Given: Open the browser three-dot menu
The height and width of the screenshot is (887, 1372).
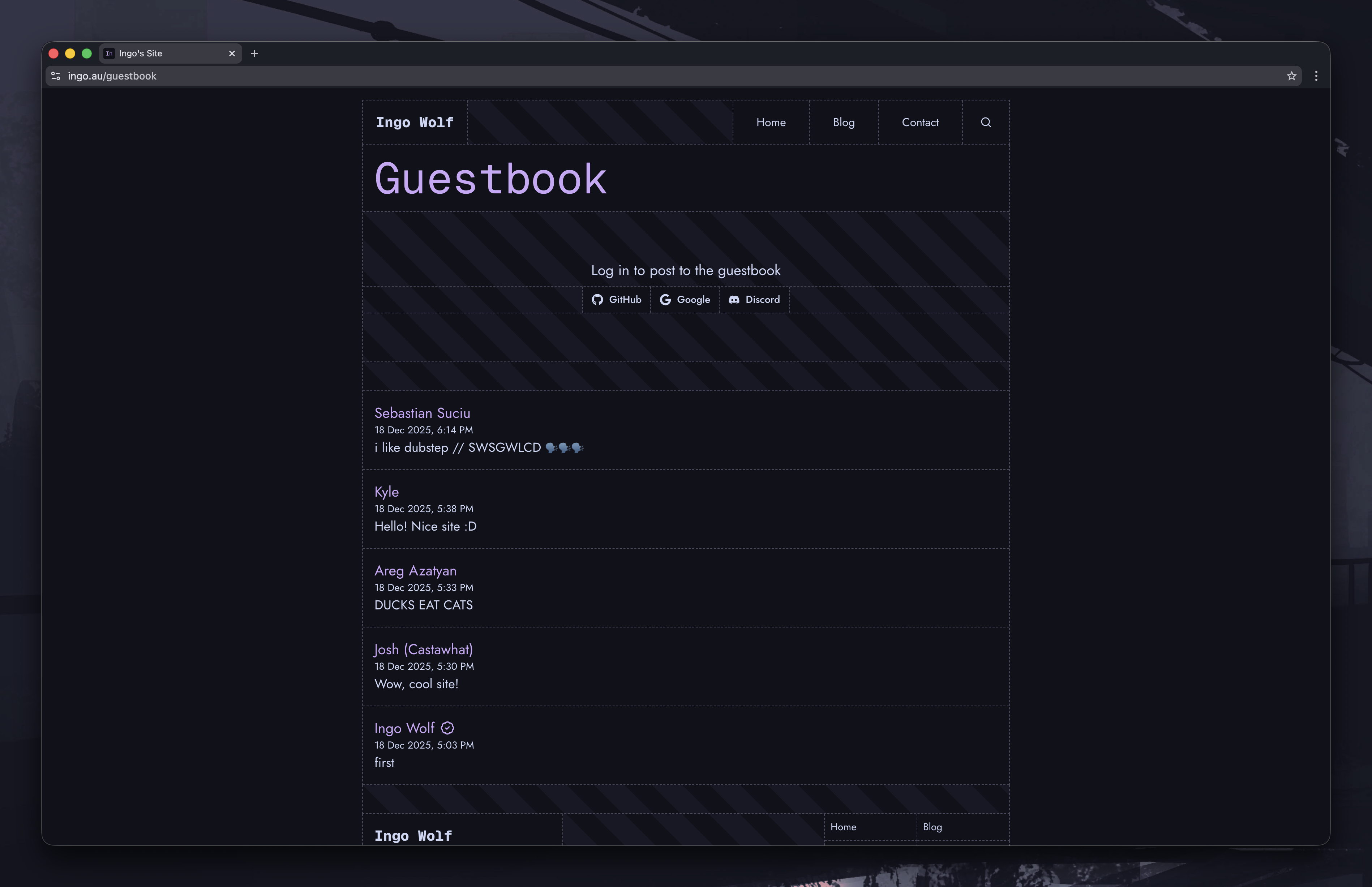Looking at the screenshot, I should click(x=1316, y=76).
